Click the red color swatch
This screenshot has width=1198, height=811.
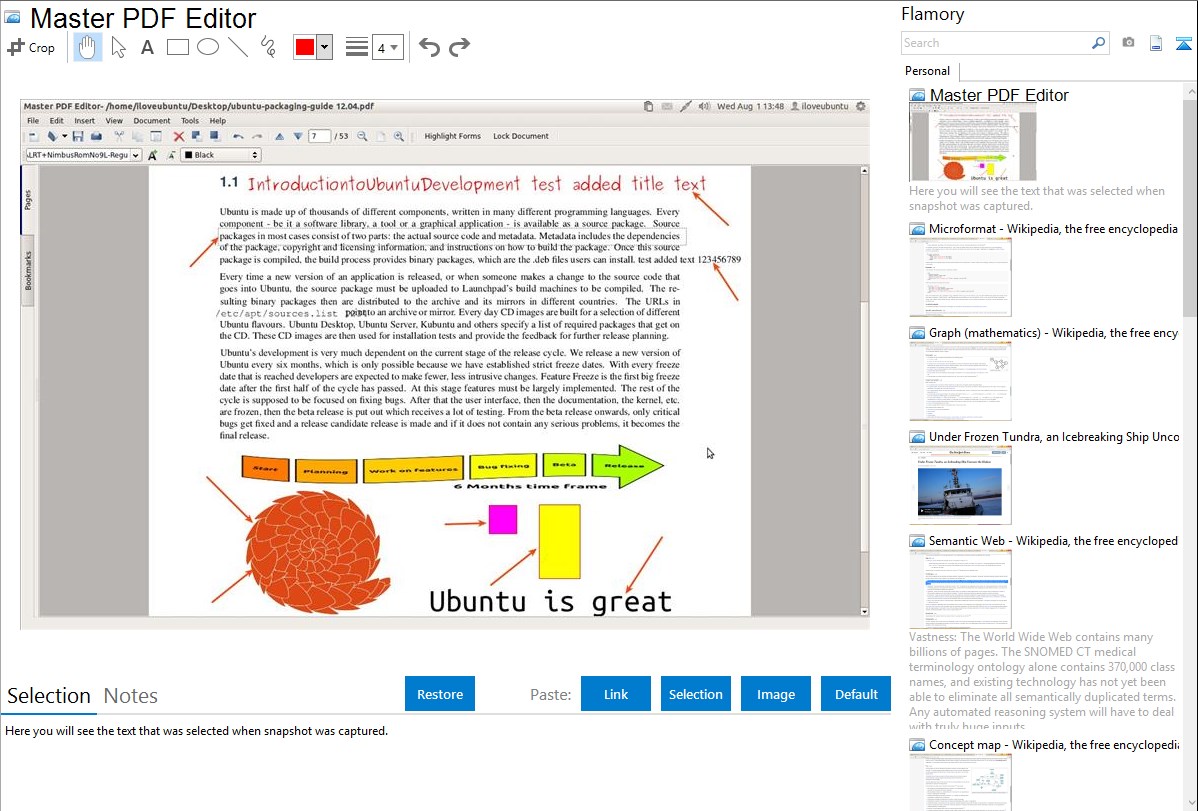click(x=305, y=47)
